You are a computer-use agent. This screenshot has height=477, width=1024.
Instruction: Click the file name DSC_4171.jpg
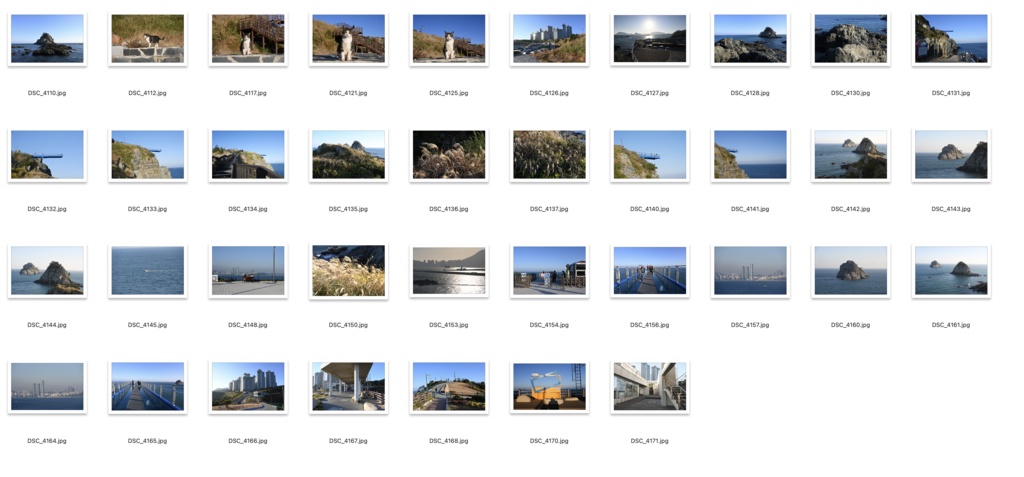(x=650, y=441)
